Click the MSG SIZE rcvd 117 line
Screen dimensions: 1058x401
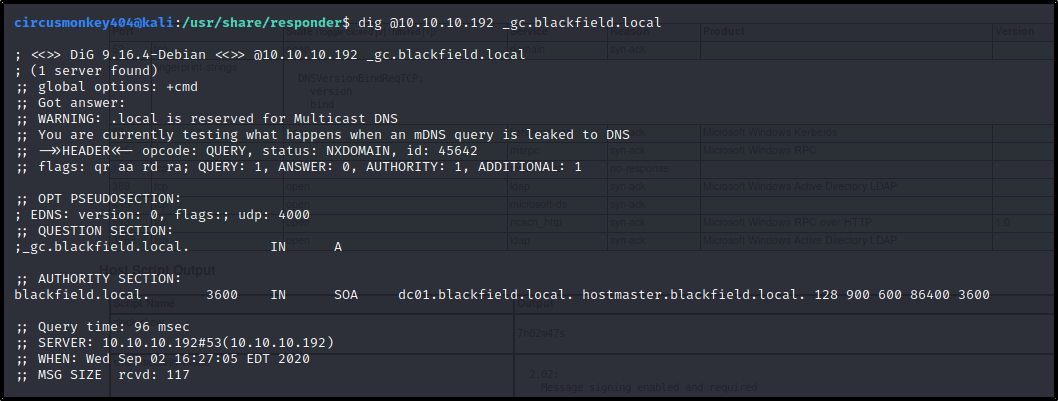[x=102, y=375]
